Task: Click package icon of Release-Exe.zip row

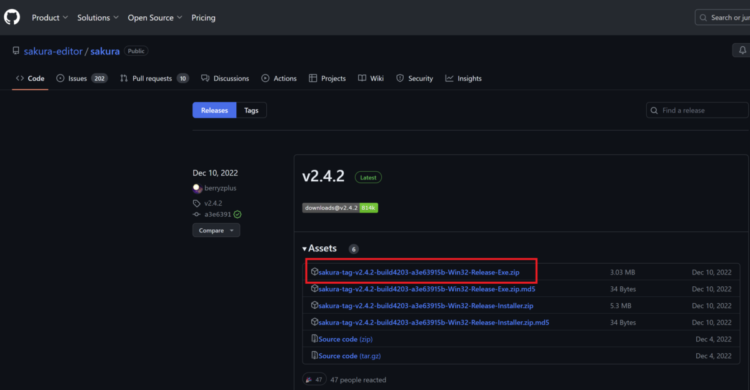Action: point(314,272)
